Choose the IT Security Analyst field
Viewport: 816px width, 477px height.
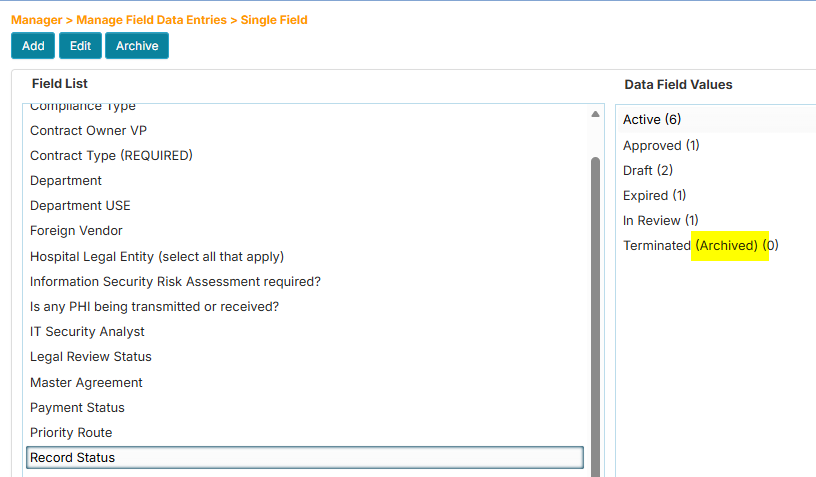pos(87,331)
